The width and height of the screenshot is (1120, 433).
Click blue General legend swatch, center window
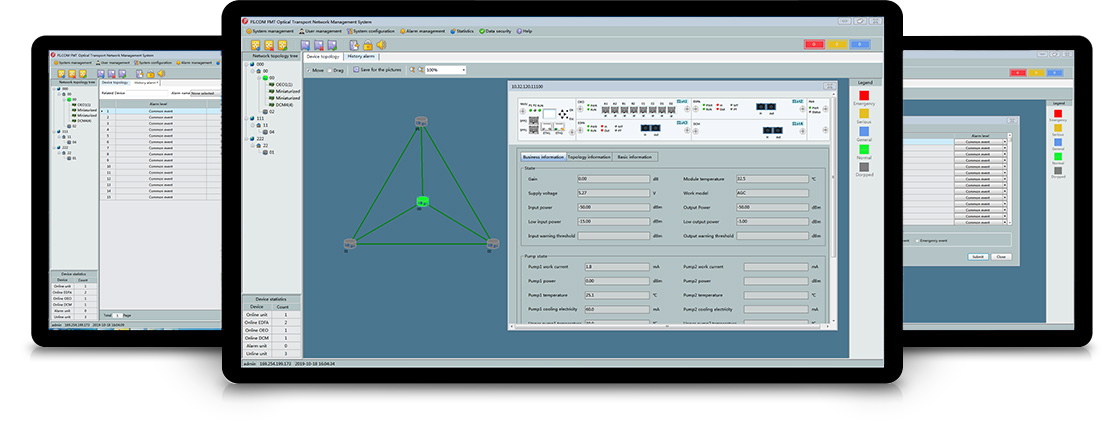pos(864,131)
